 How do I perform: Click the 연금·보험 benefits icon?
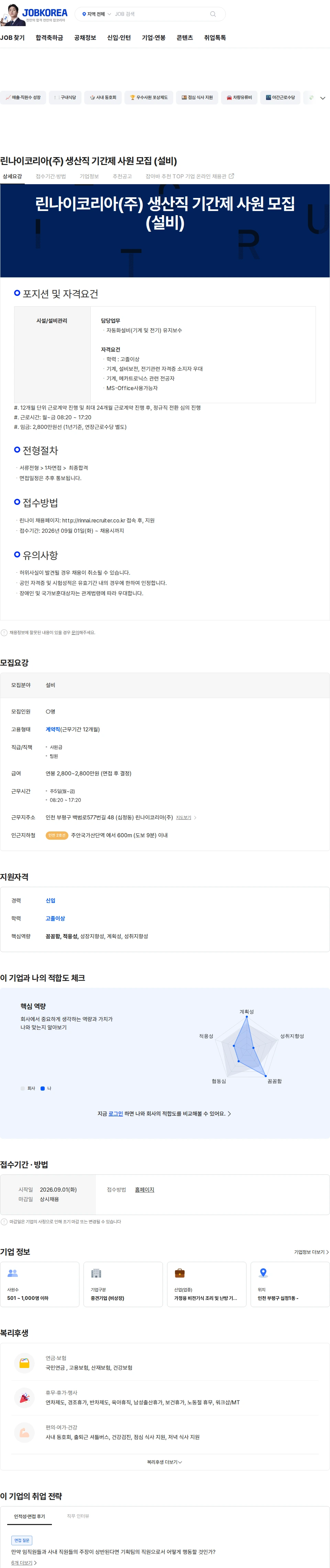[x=24, y=1363]
